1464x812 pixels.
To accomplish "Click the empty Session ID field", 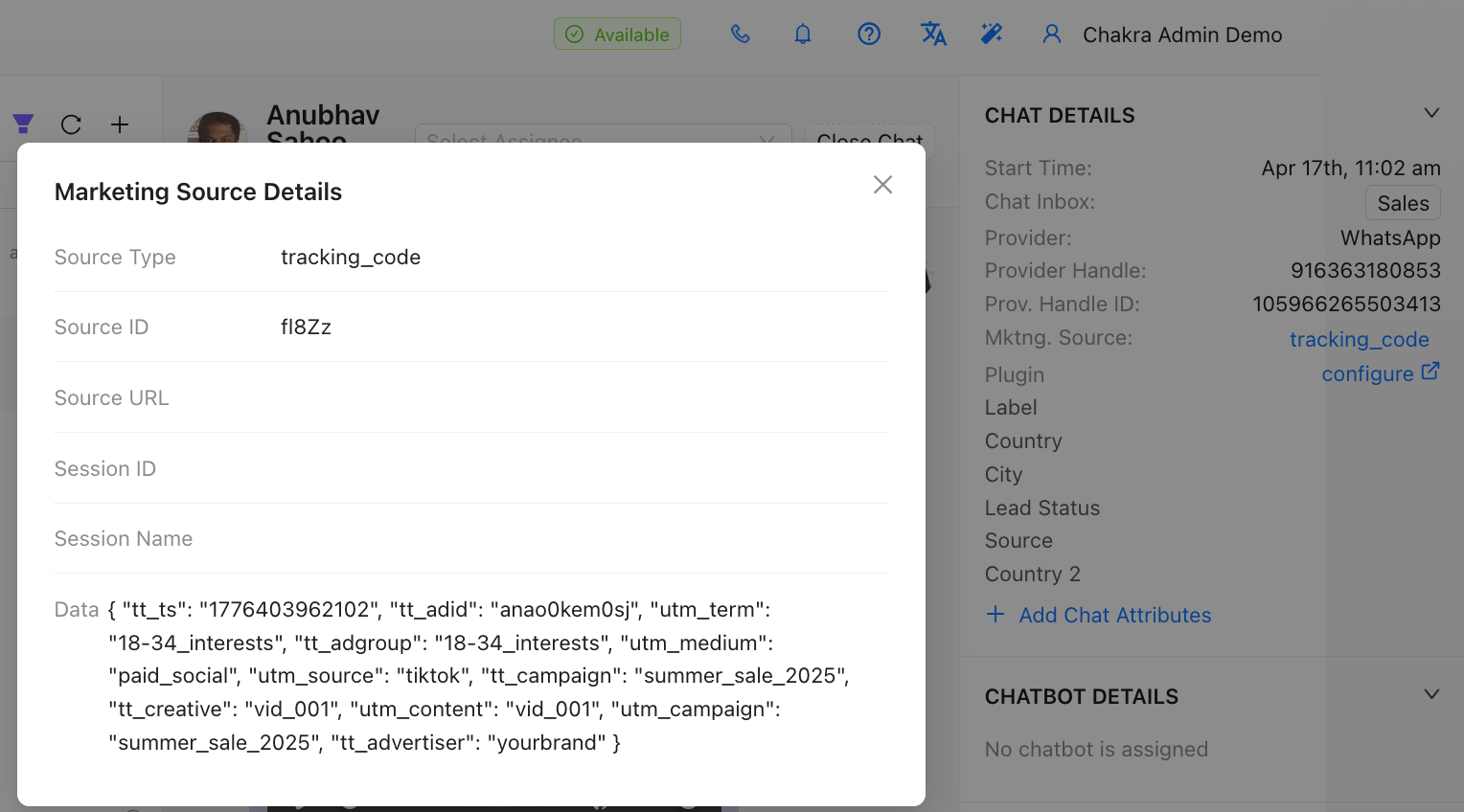I will (479, 468).
